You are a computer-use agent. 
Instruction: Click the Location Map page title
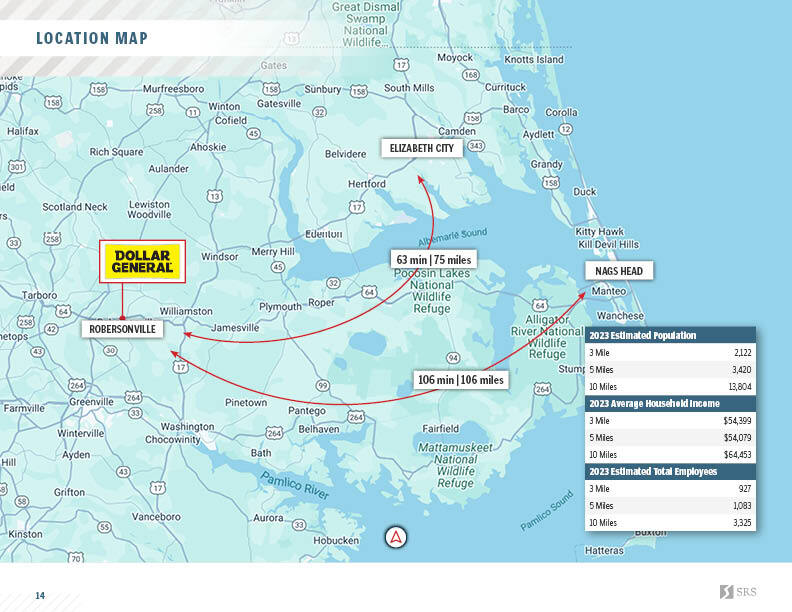92,39
